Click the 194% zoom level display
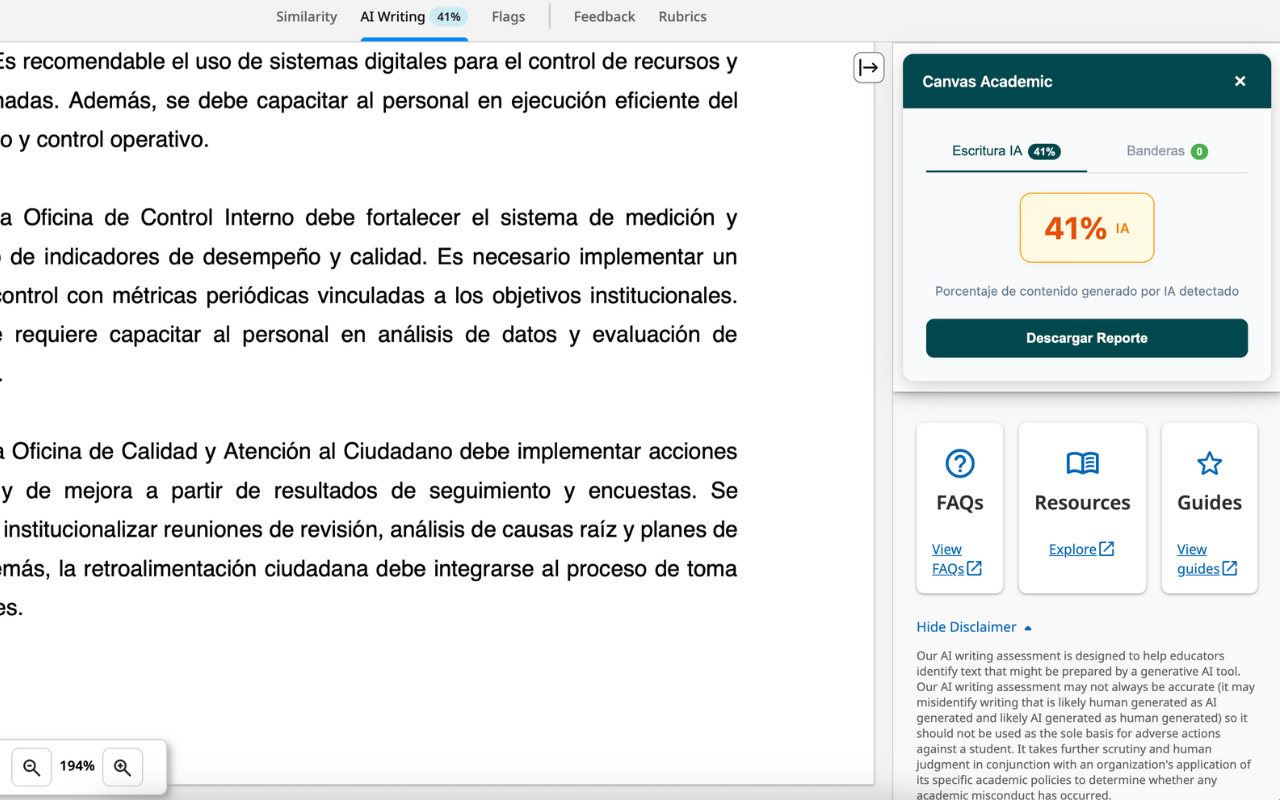The height and width of the screenshot is (800, 1280). (x=77, y=766)
